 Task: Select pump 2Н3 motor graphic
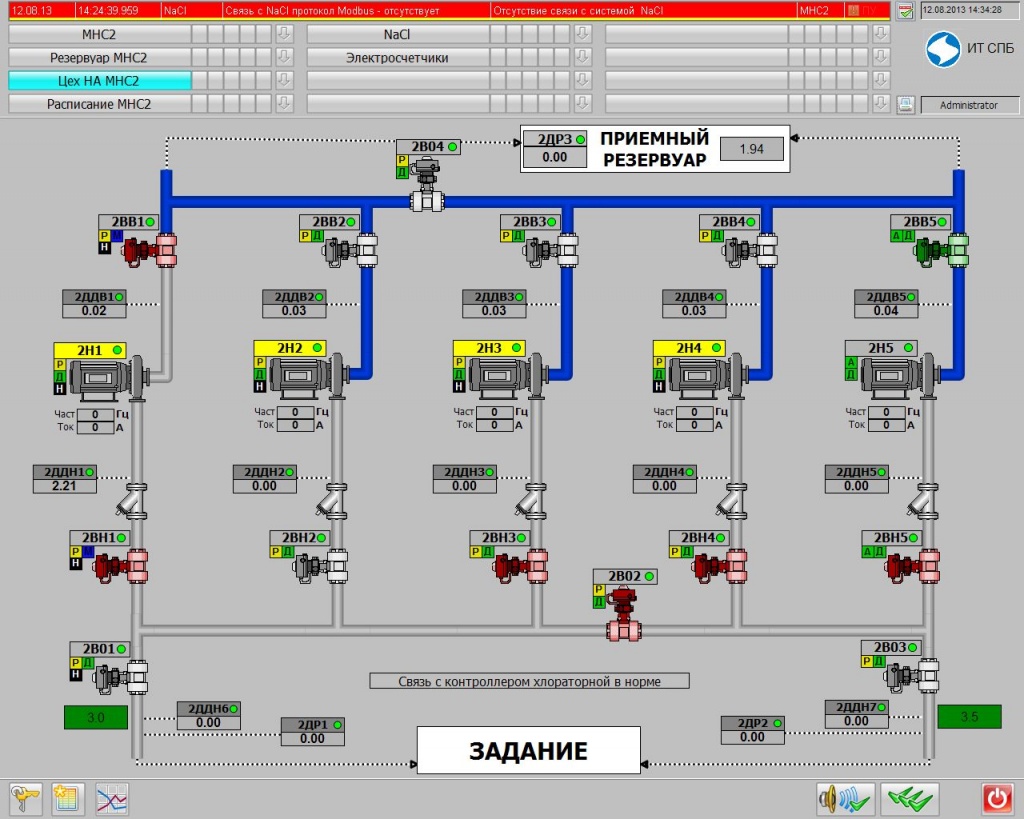point(508,376)
